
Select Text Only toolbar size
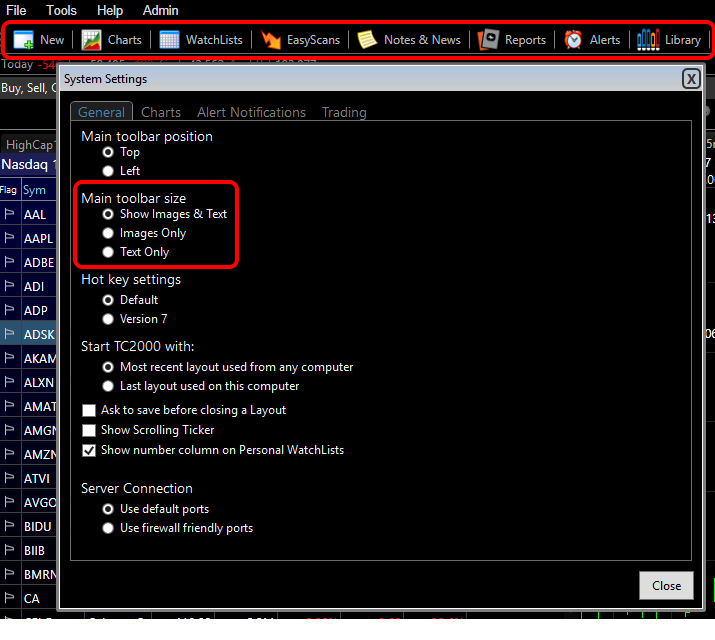coord(108,252)
